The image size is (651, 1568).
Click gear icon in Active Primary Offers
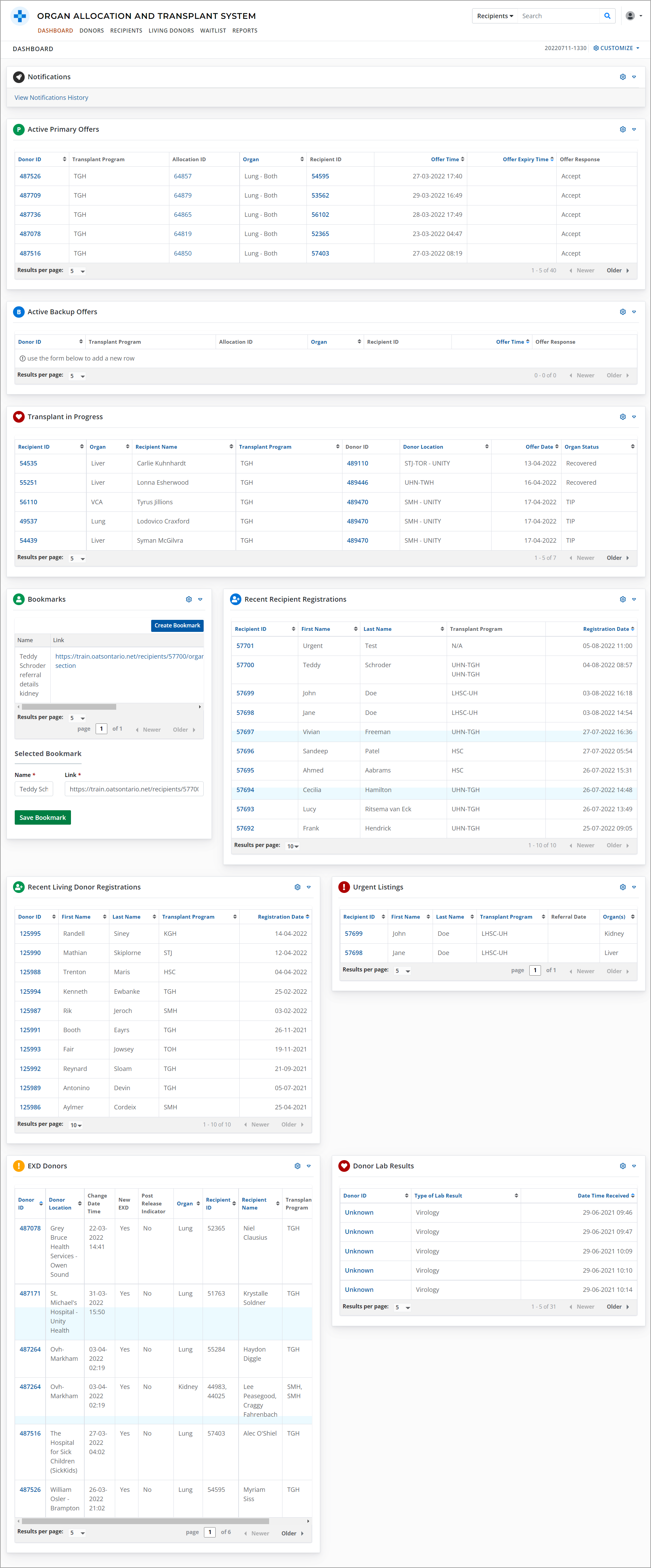pyautogui.click(x=623, y=130)
